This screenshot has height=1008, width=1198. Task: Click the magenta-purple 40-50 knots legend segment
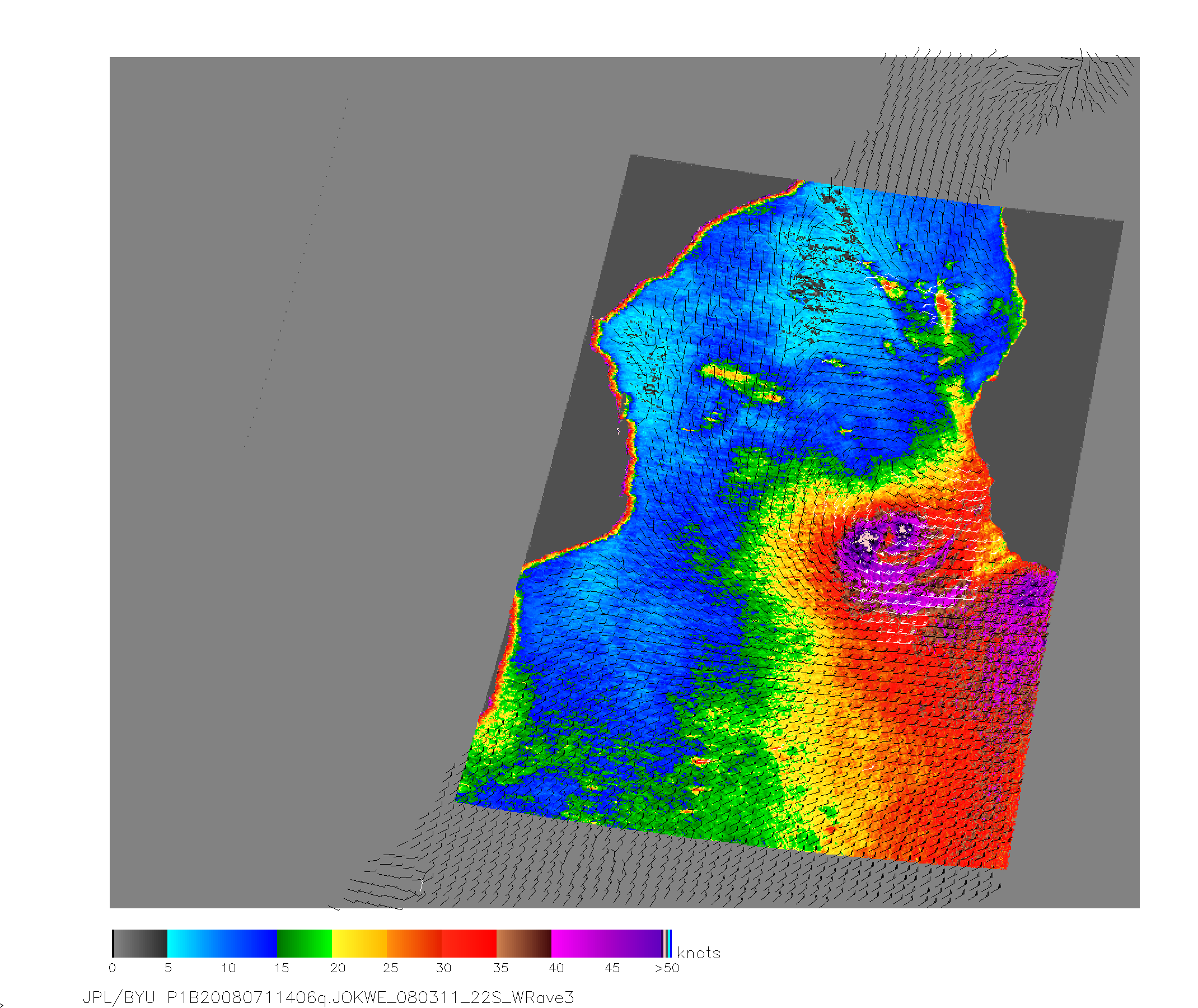[x=607, y=944]
